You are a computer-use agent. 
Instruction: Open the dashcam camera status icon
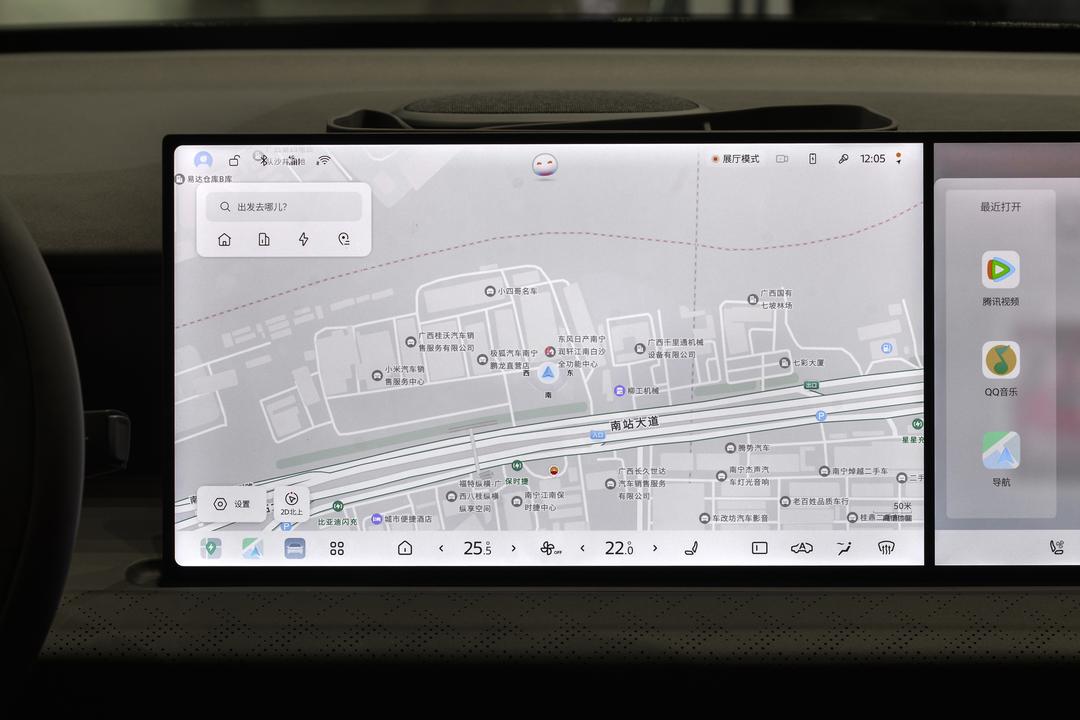click(782, 158)
